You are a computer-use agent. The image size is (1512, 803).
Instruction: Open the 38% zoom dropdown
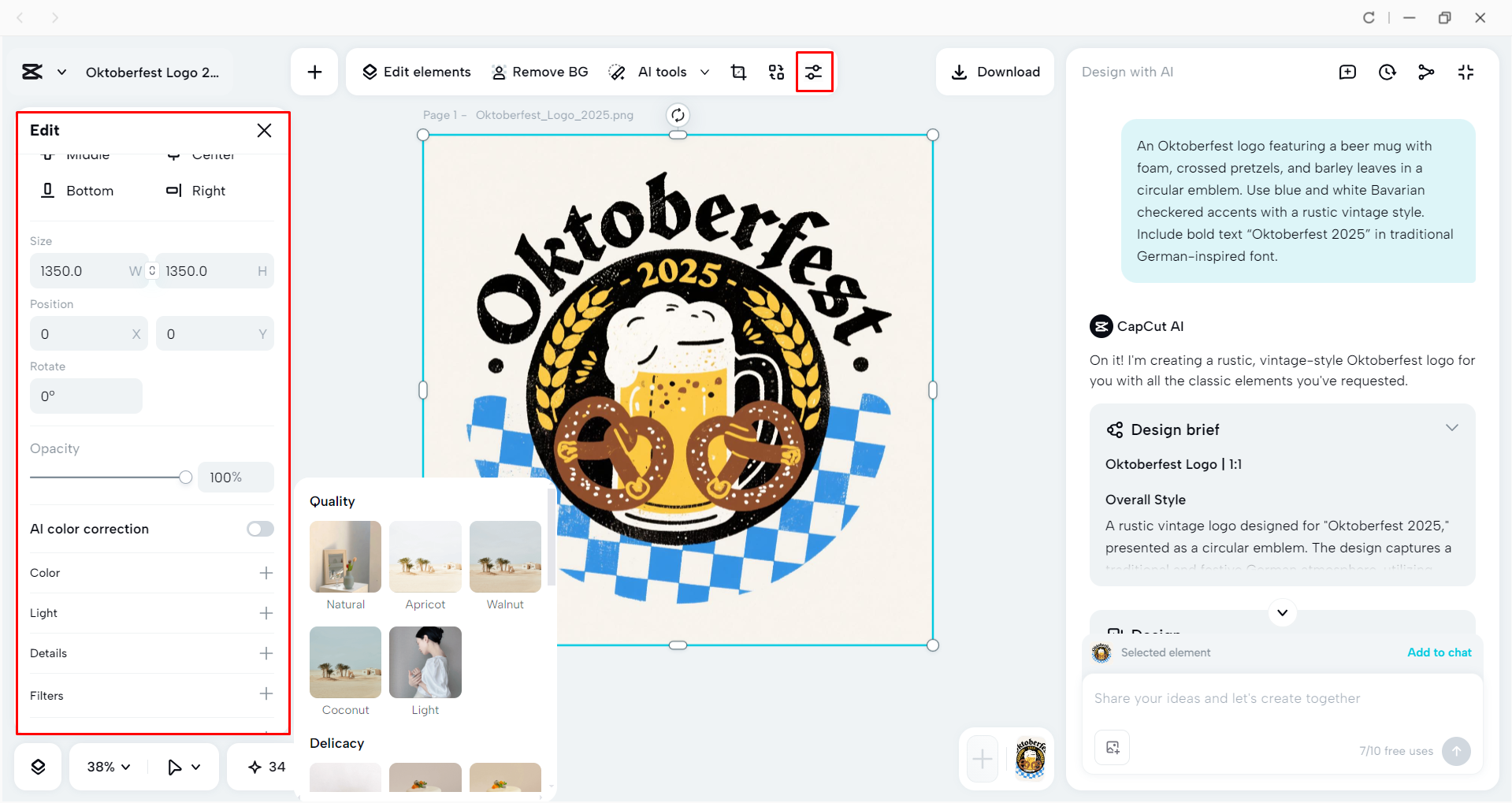pyautogui.click(x=109, y=767)
